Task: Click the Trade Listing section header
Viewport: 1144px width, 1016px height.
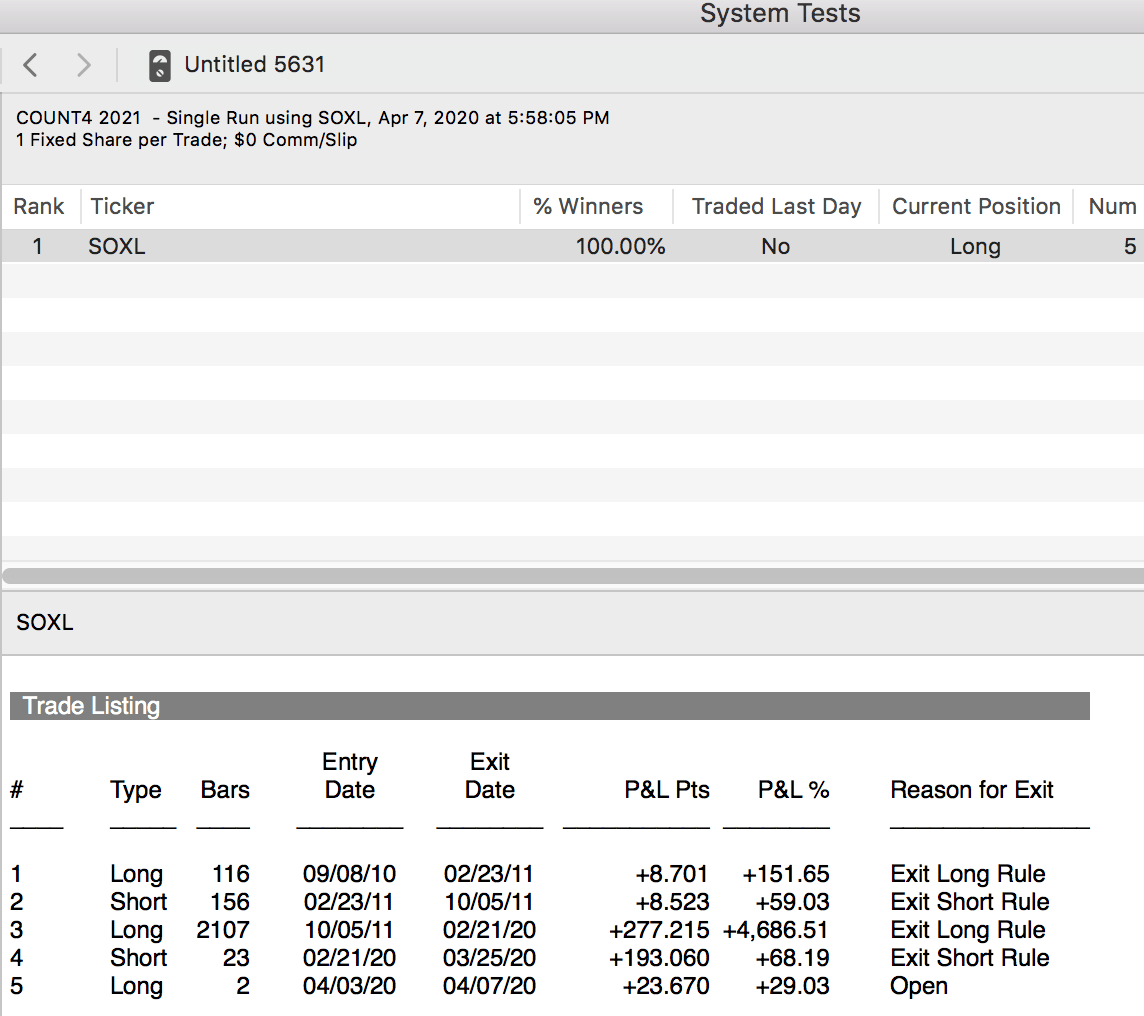Action: click(x=91, y=706)
